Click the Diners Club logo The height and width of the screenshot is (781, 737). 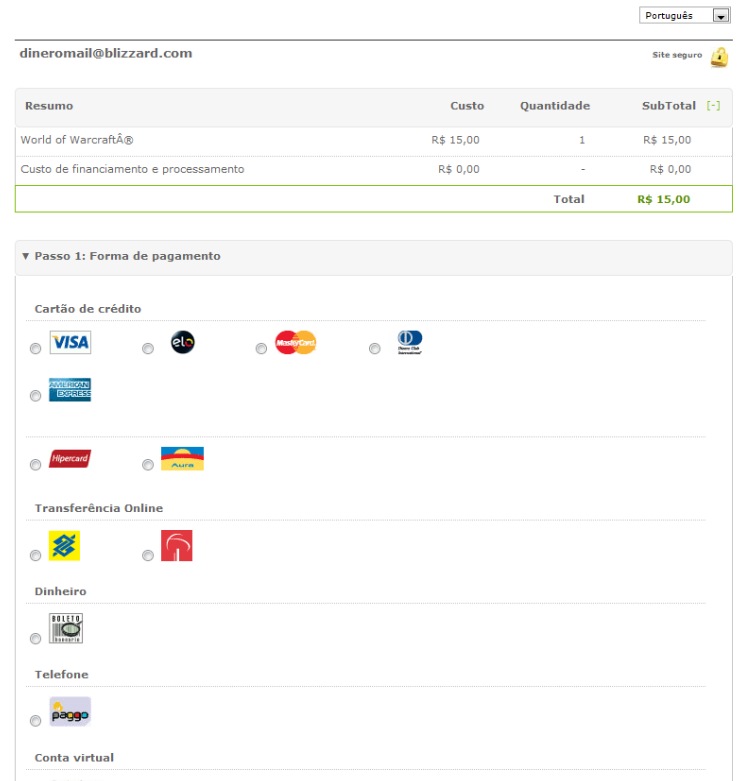click(409, 342)
